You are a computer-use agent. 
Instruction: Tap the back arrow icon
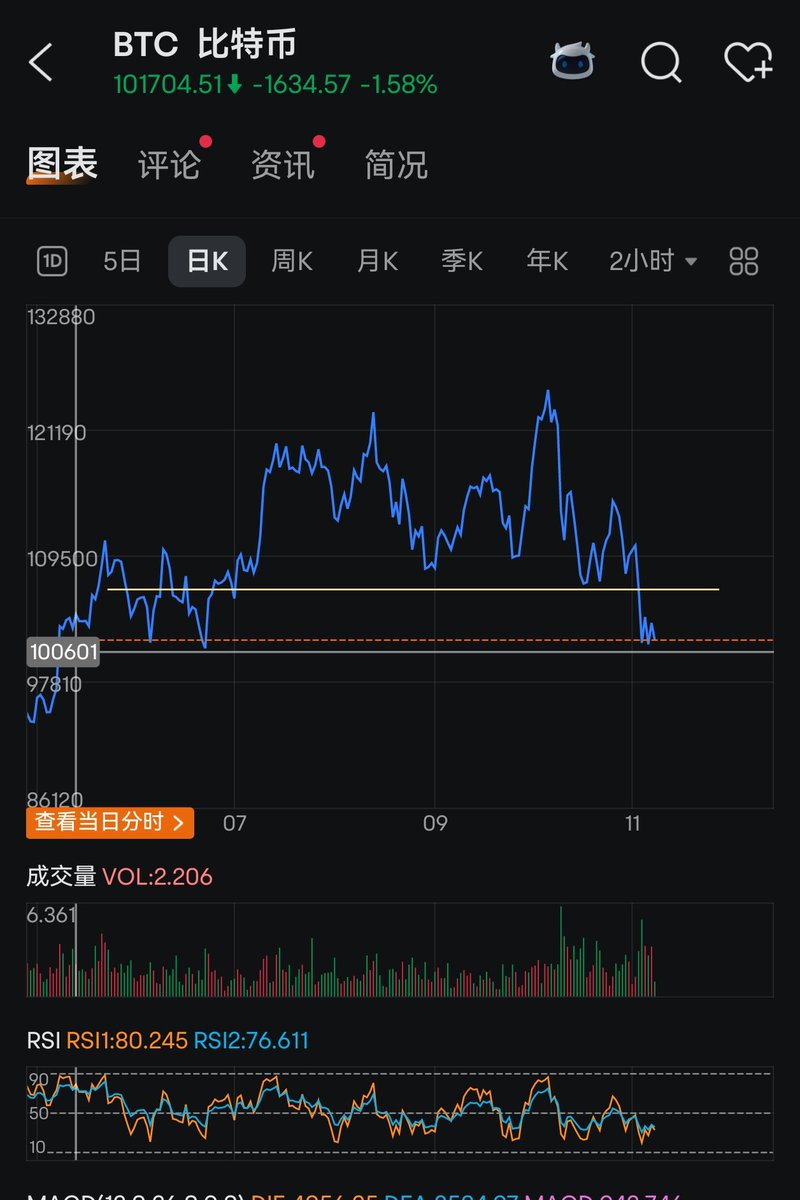[x=41, y=62]
